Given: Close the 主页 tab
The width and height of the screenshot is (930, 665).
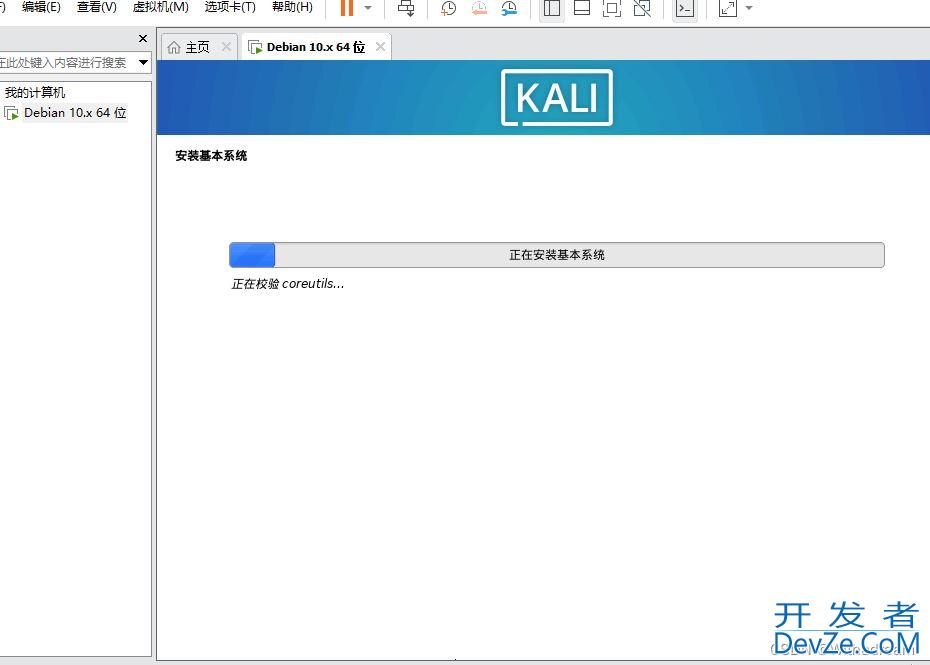Looking at the screenshot, I should click(226, 46).
